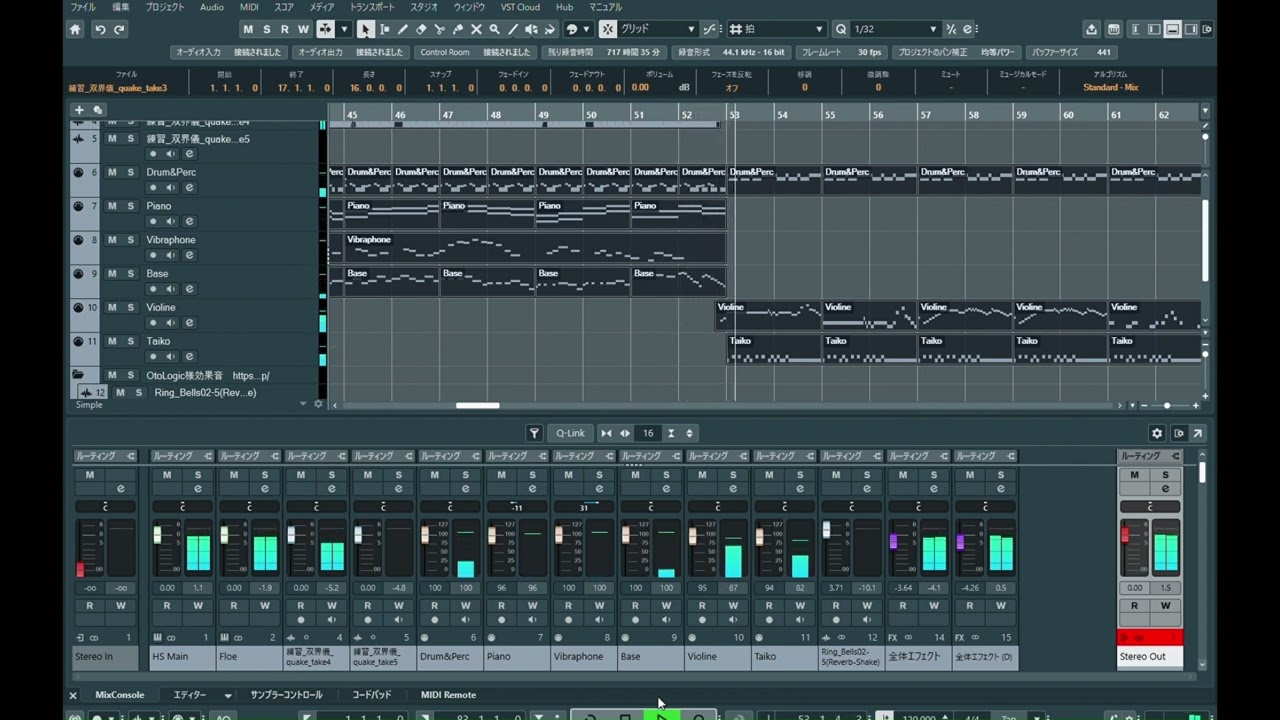Toggle the toolbar Write automation W button
Viewport: 1280px width, 720px height.
pyautogui.click(x=303, y=29)
